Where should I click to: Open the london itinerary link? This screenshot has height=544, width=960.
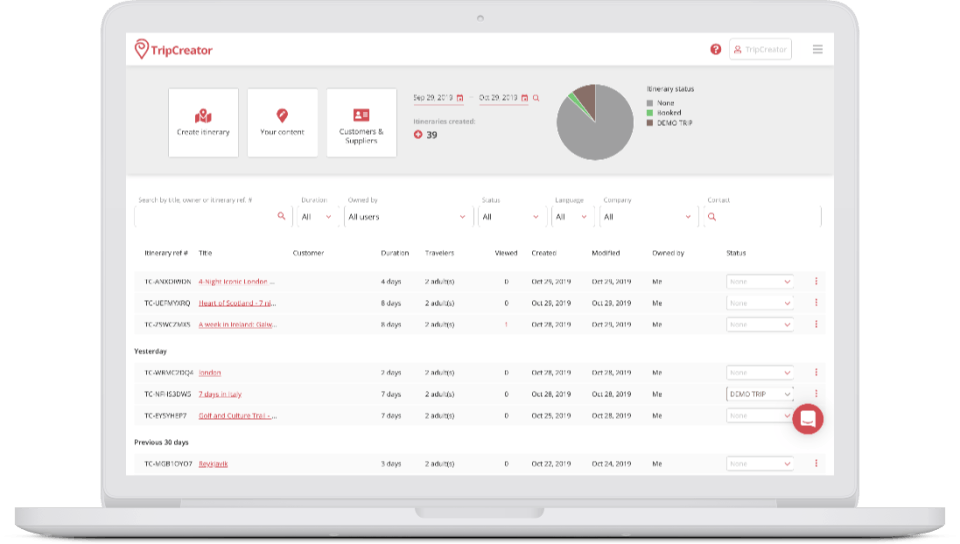coord(209,373)
